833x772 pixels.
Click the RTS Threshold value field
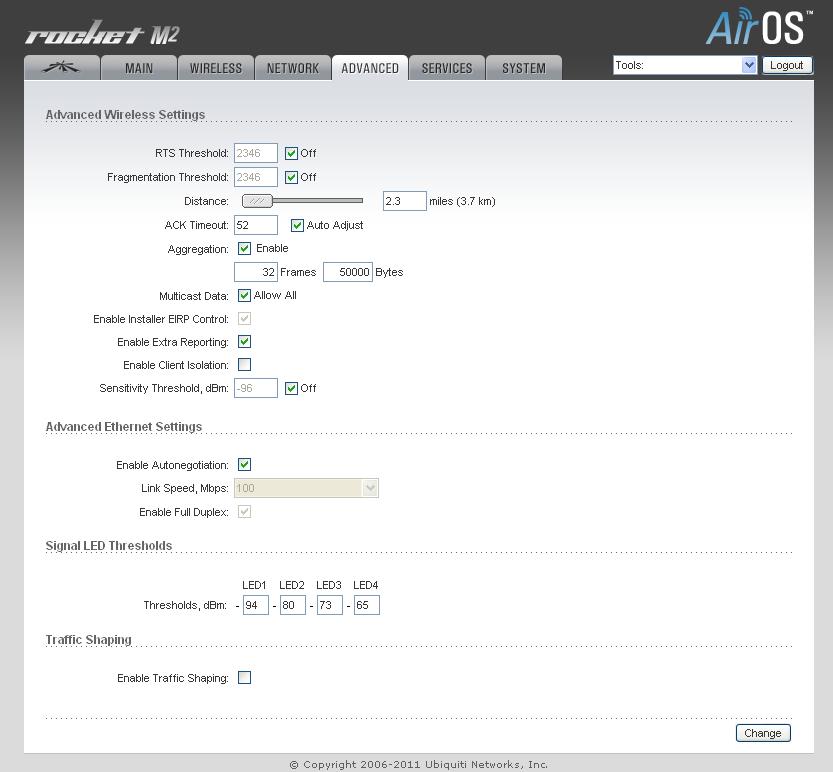tap(256, 153)
